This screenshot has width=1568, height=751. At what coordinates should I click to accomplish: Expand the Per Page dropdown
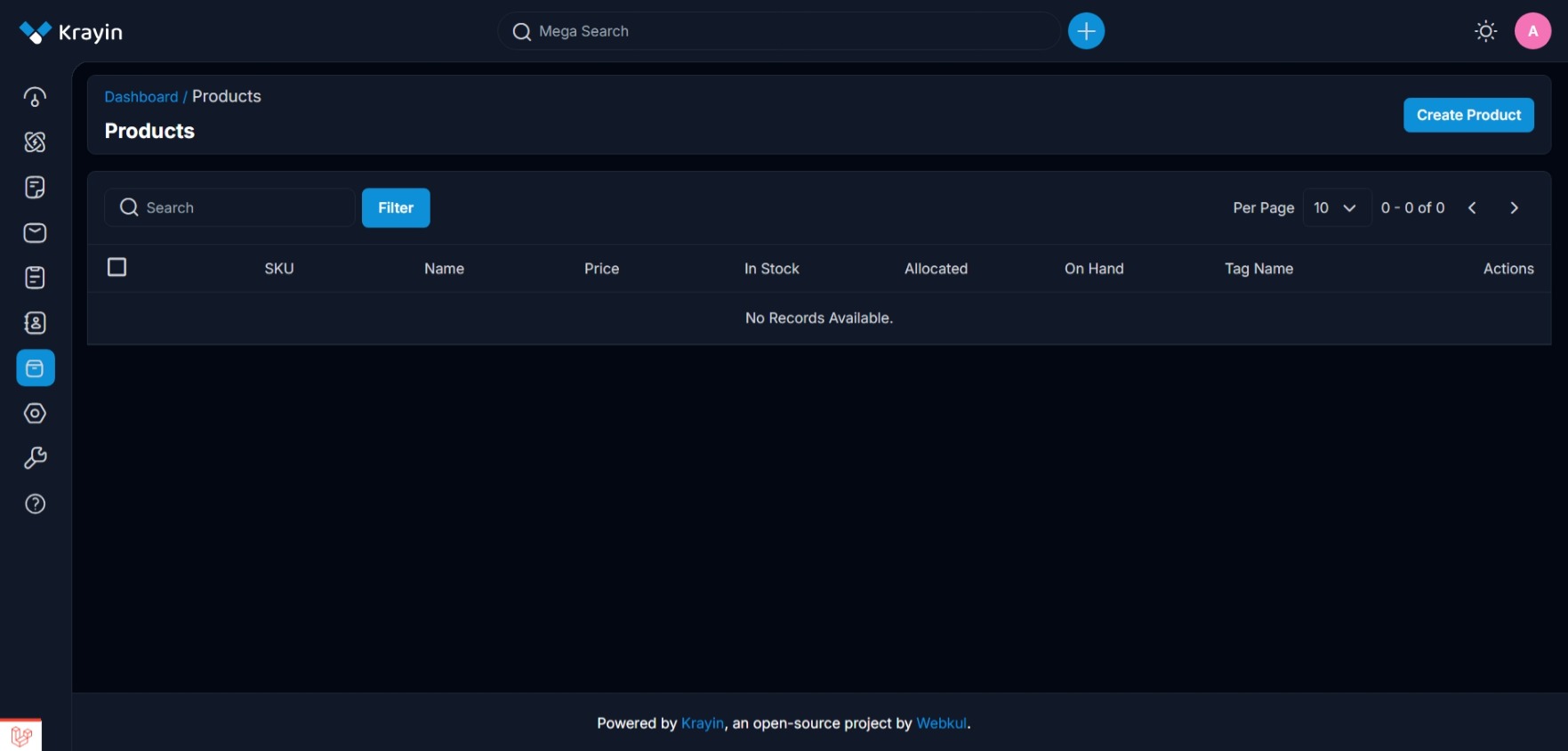coord(1336,208)
